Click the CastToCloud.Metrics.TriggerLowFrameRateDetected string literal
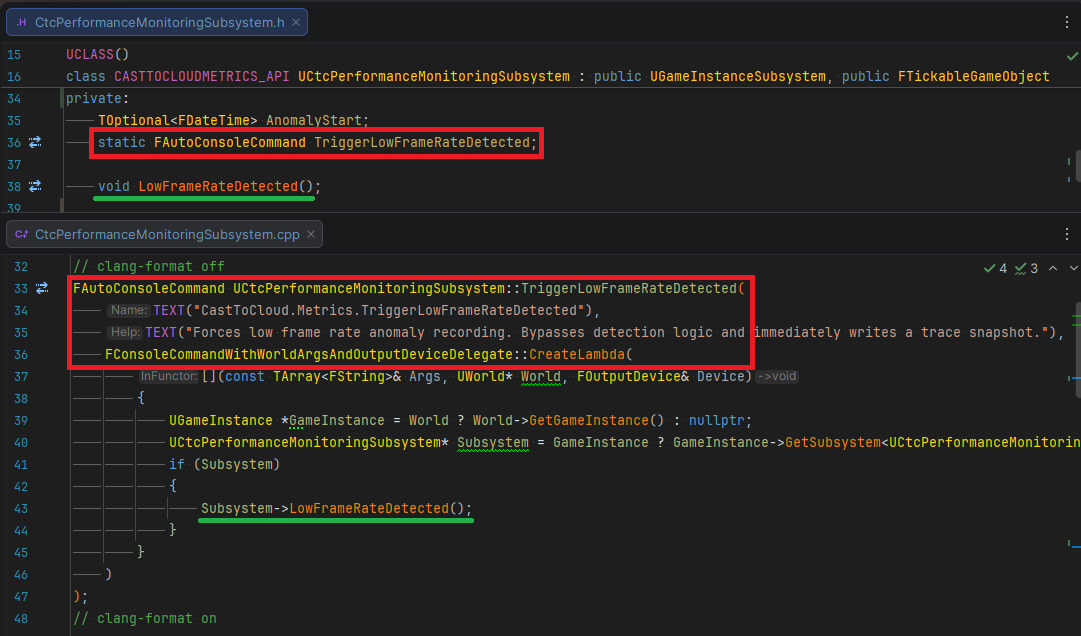Screen dimensions: 1081x636 click(x=389, y=310)
